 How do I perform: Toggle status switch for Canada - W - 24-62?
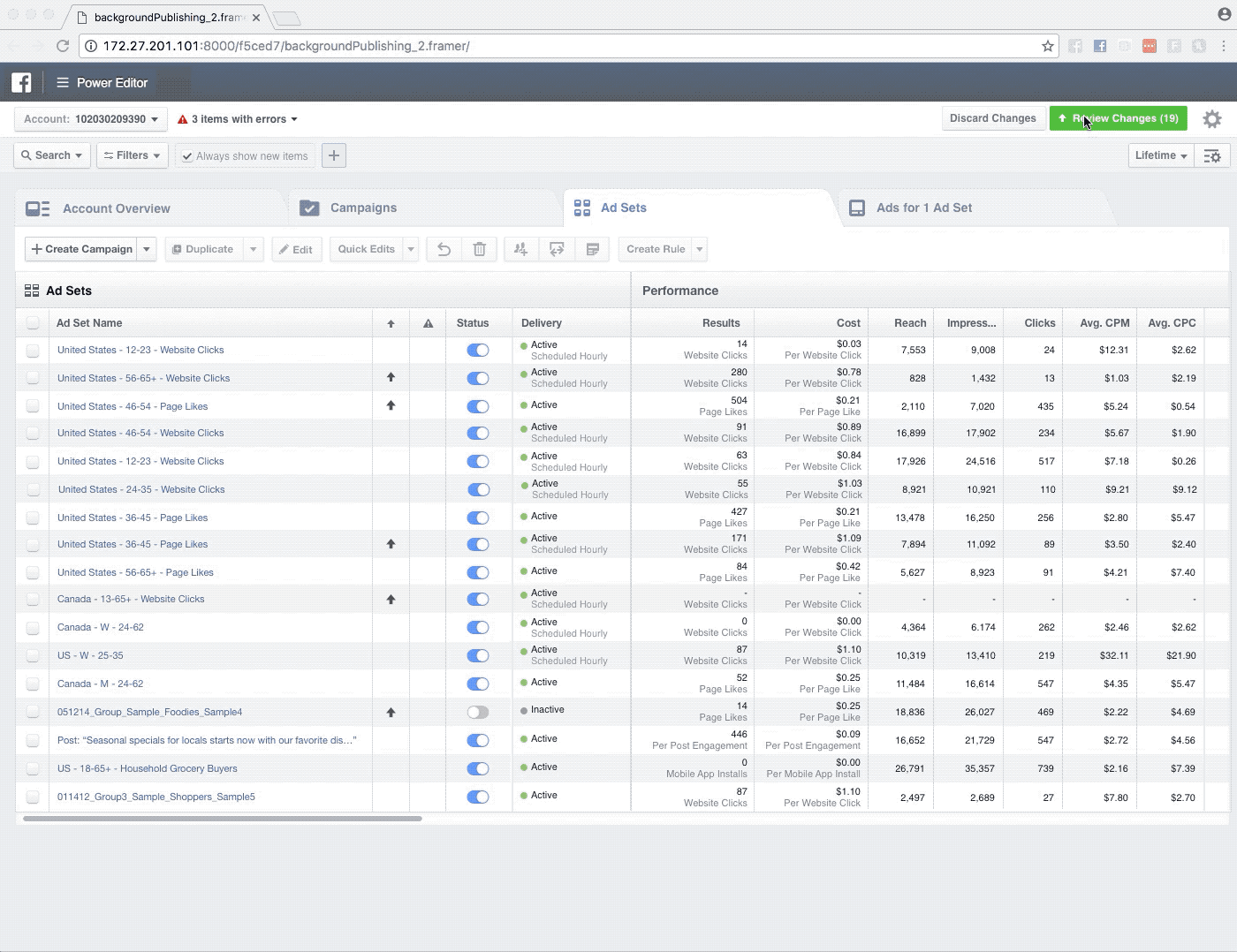478,627
